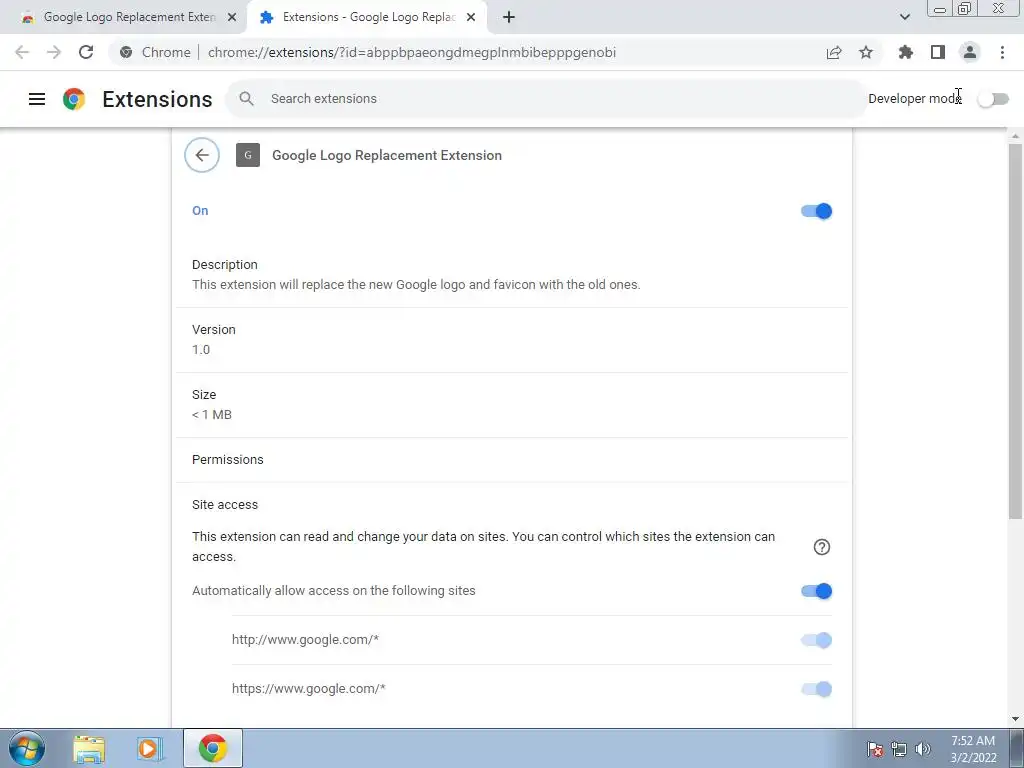
Task: Go back to extensions list arrow
Action: (x=202, y=155)
